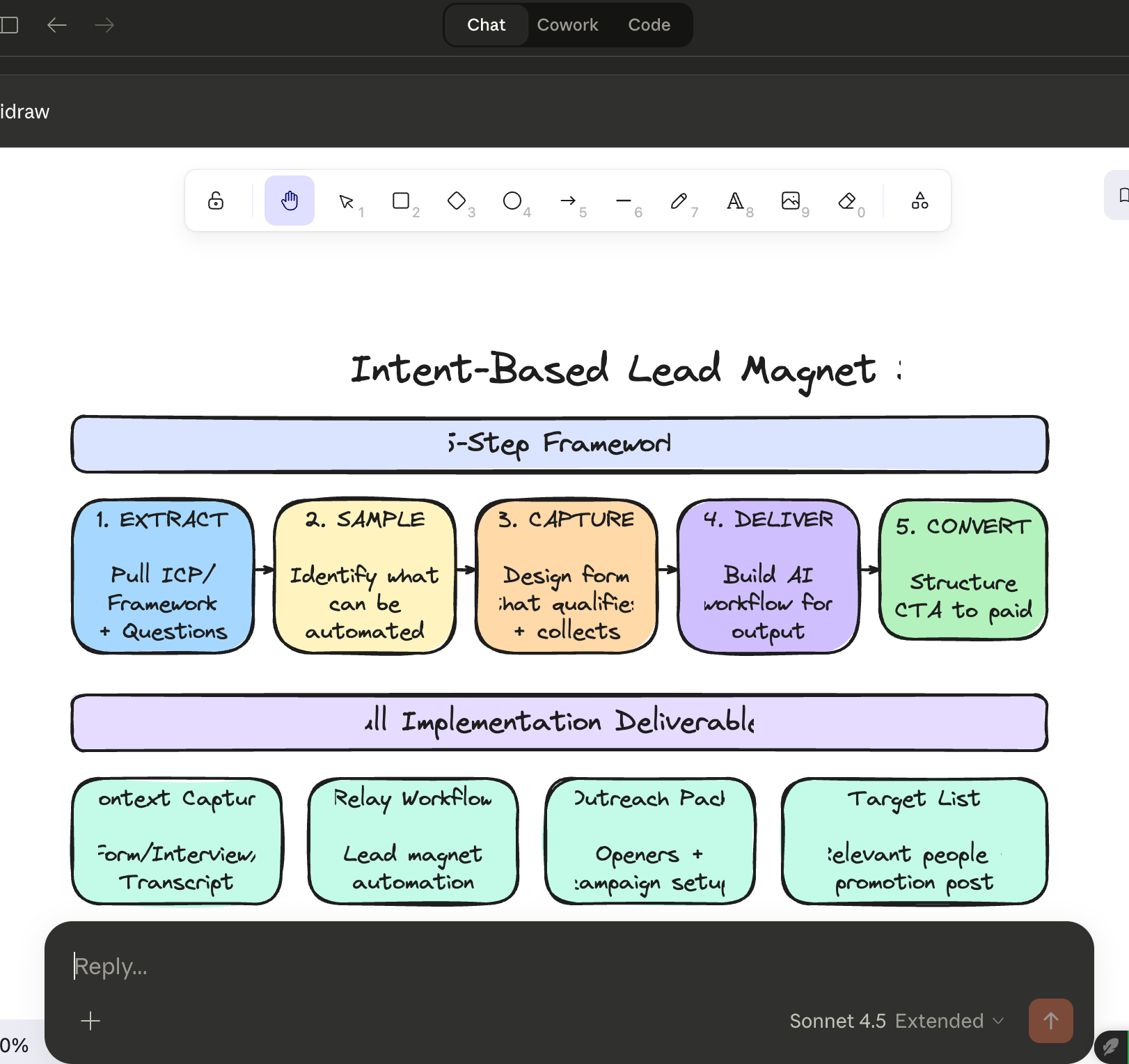1129x1064 pixels.
Task: Click the Target List card
Action: pyautogui.click(x=915, y=841)
